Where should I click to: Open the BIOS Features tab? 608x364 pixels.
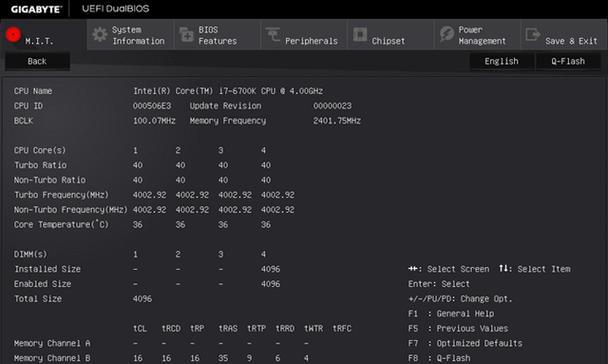tap(217, 35)
